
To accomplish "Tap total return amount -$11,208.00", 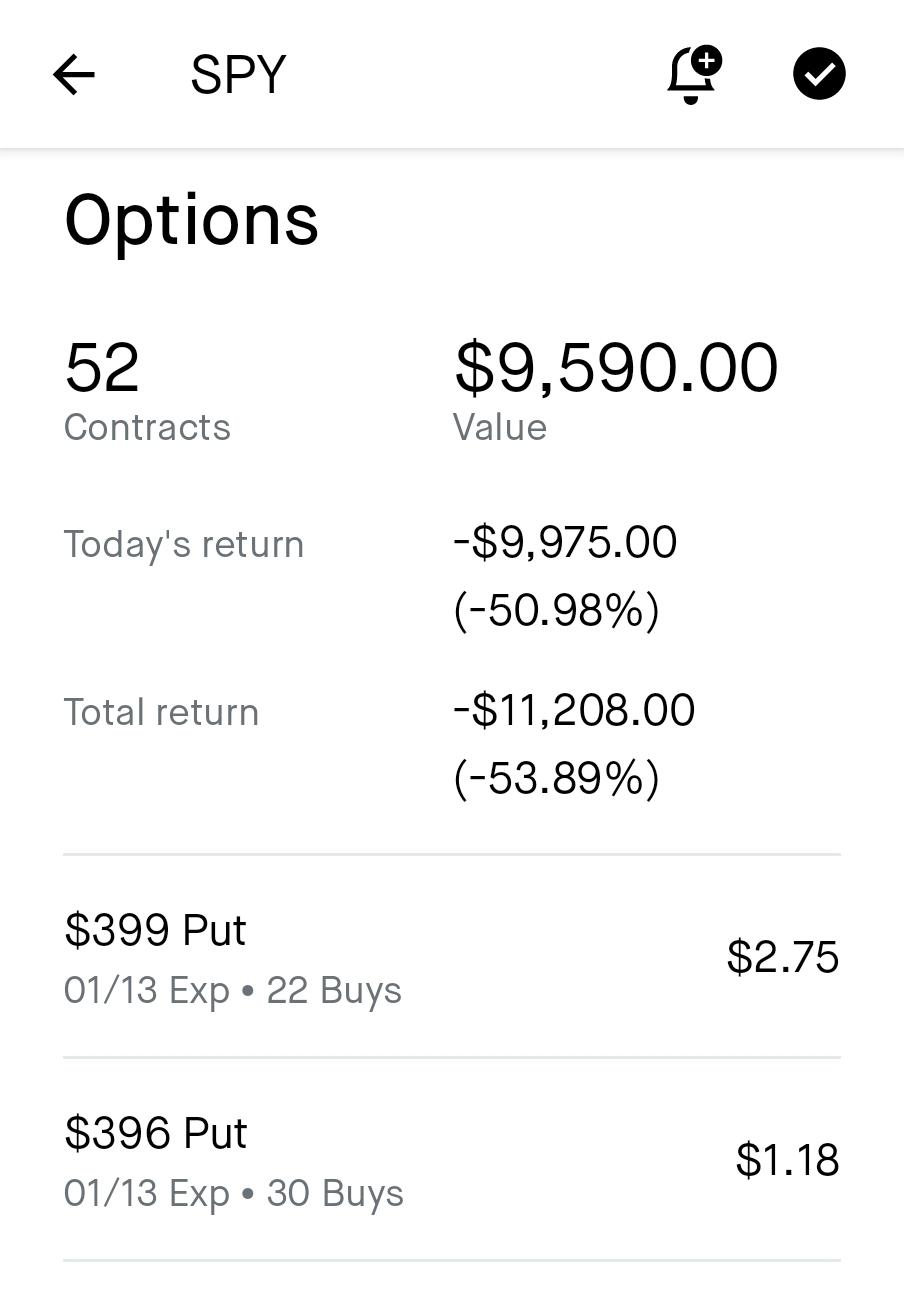I will pos(574,710).
